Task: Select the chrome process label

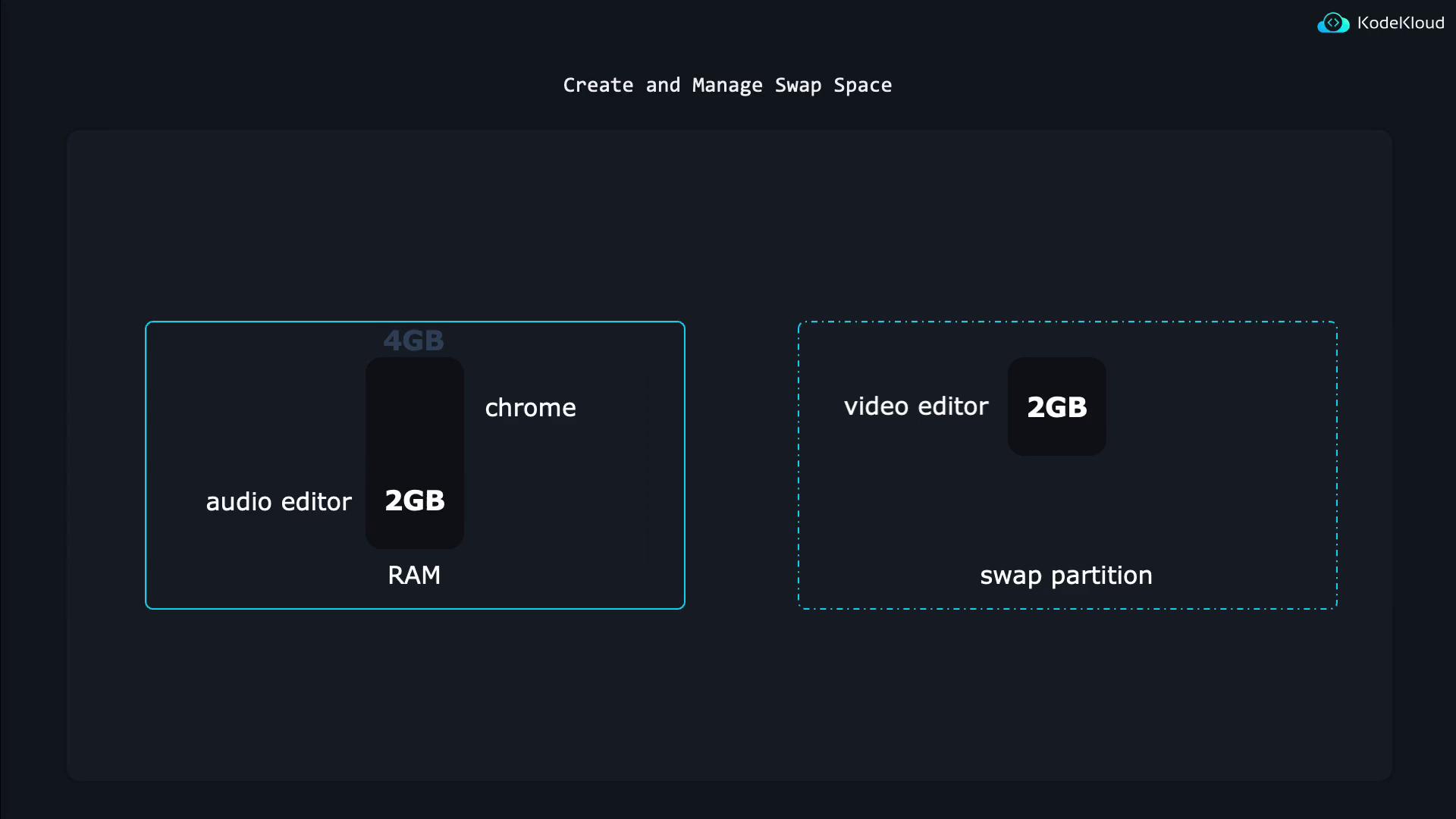Action: point(530,408)
